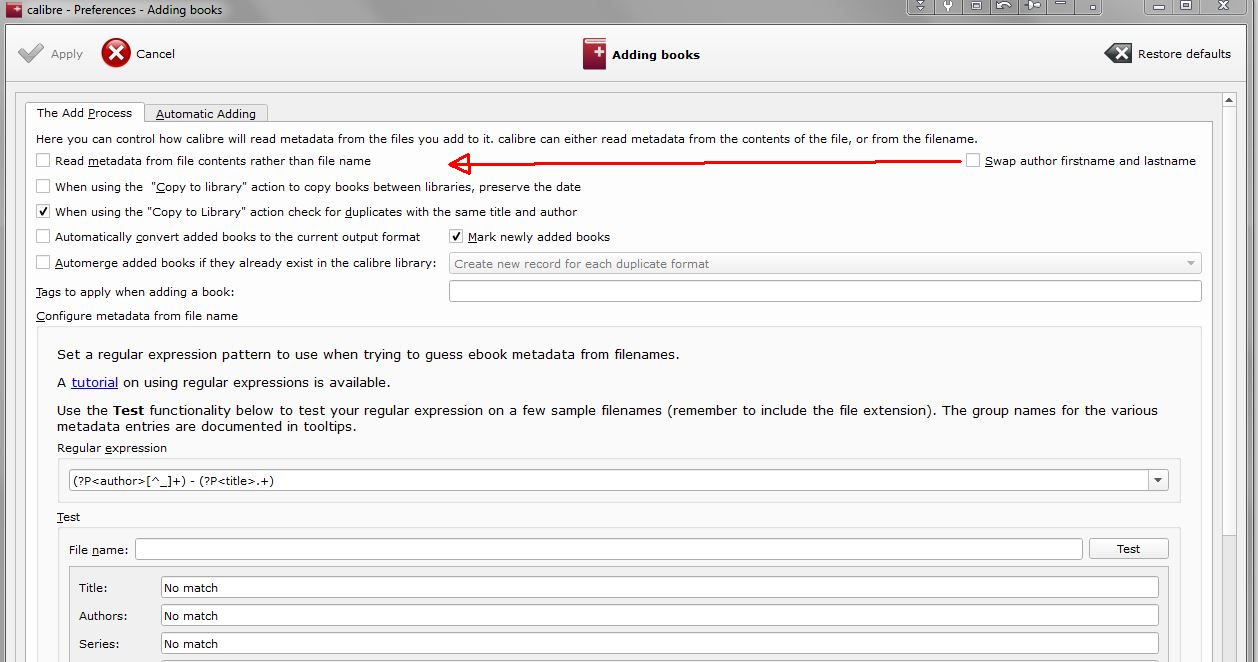This screenshot has width=1258, height=662.
Task: Click in the Regular expression text box
Action: pyautogui.click(x=609, y=481)
